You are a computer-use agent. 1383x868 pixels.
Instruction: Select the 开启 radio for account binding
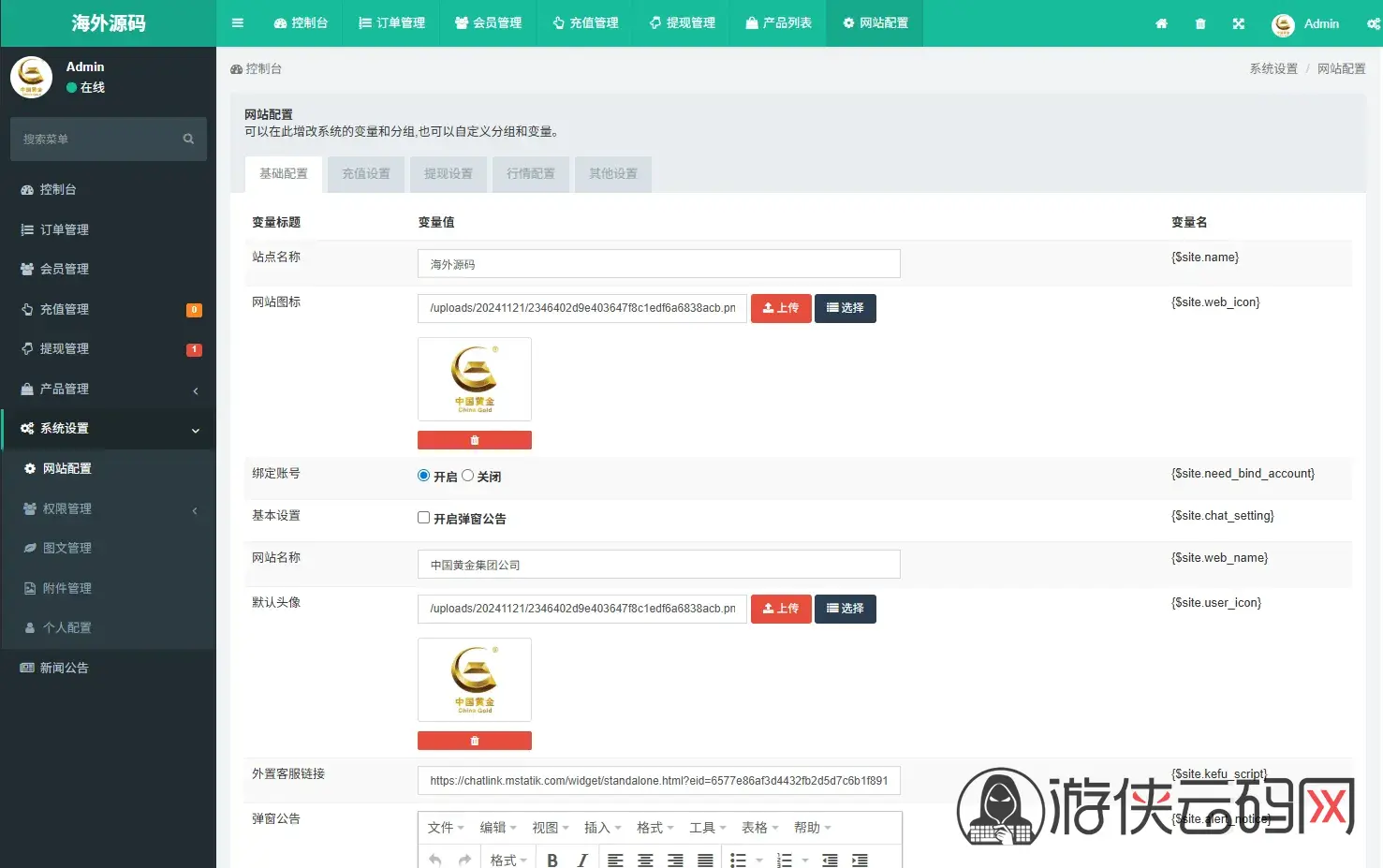tap(423, 476)
